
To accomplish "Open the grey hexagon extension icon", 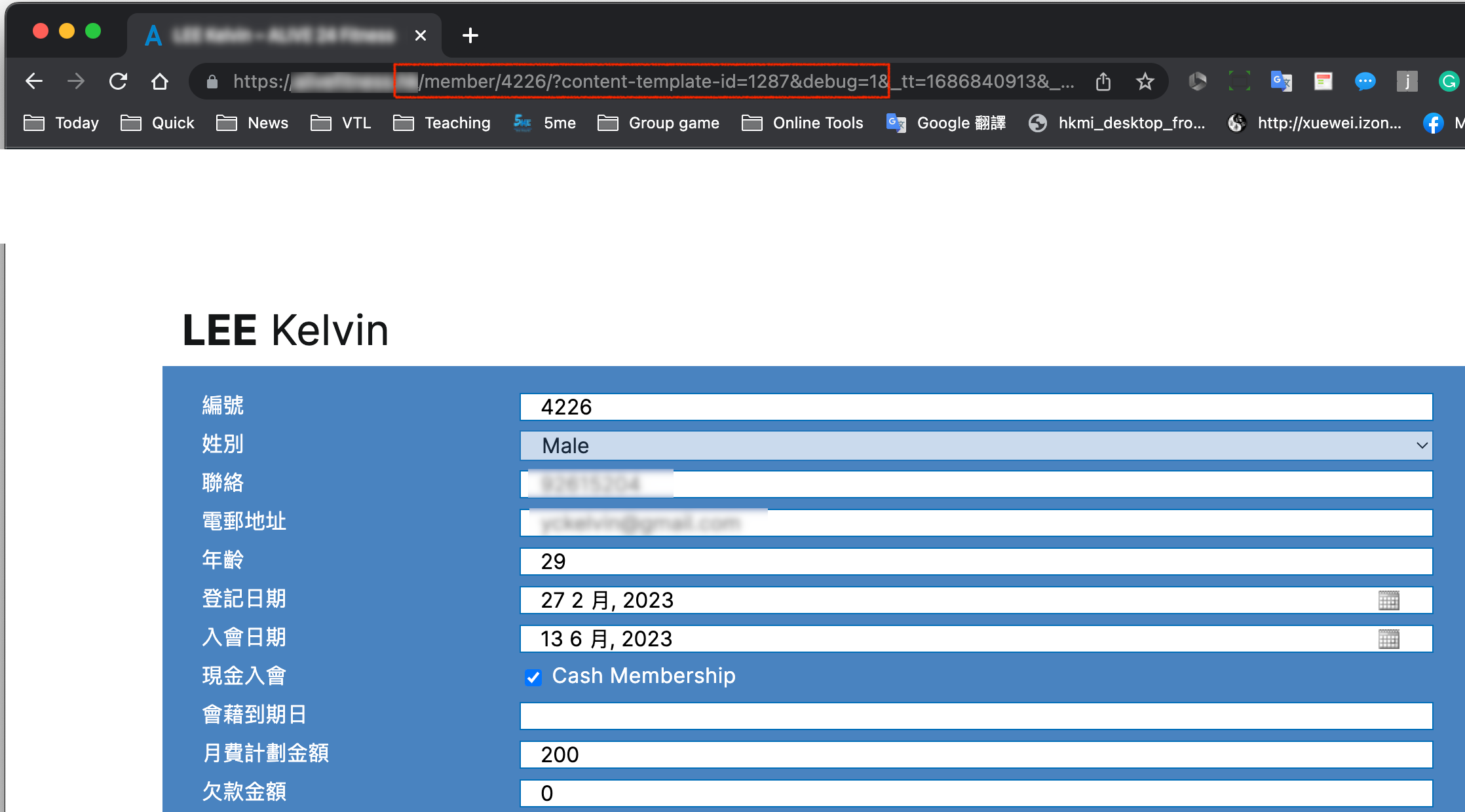I will pyautogui.click(x=1197, y=81).
